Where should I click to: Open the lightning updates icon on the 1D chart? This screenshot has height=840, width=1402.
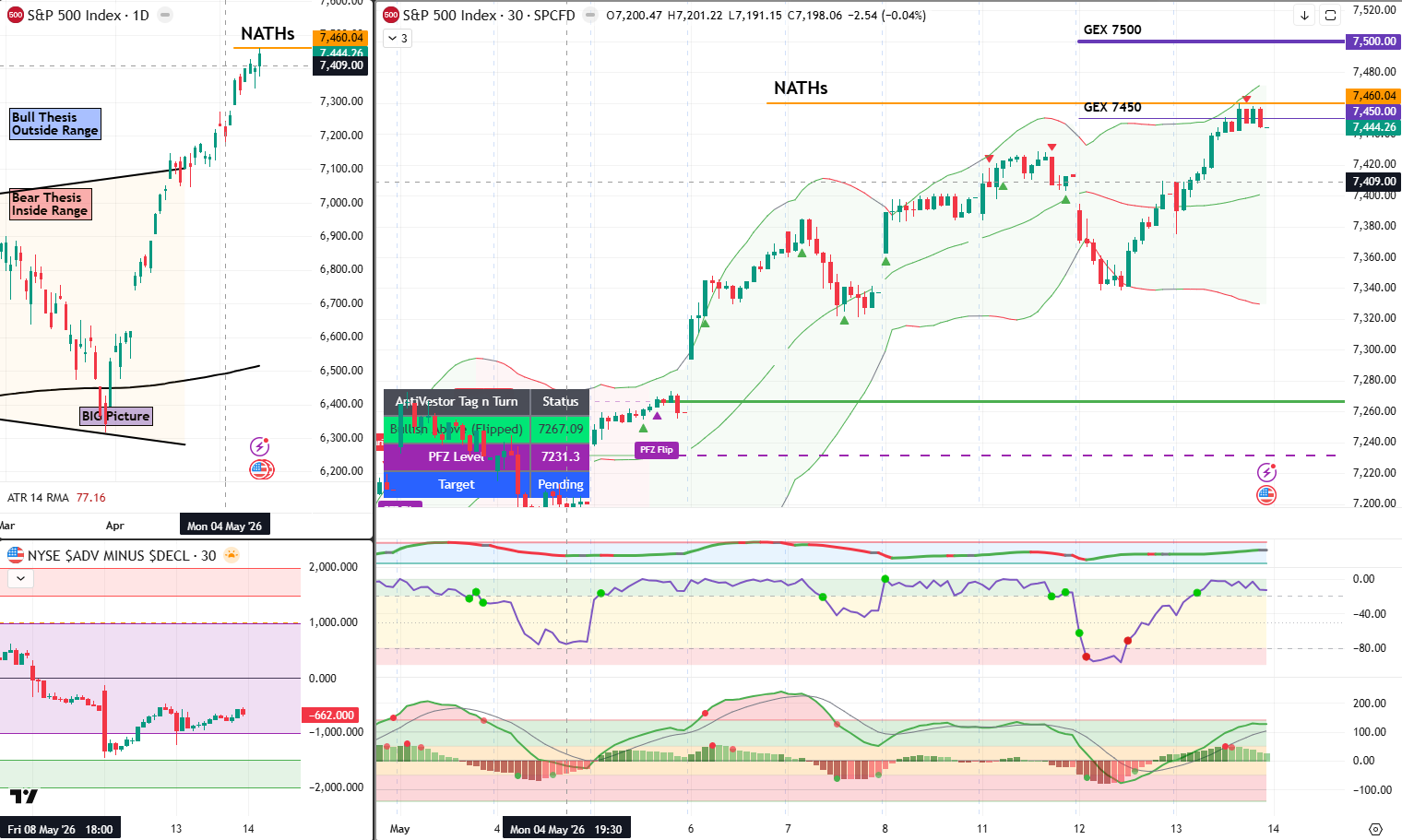point(260,446)
